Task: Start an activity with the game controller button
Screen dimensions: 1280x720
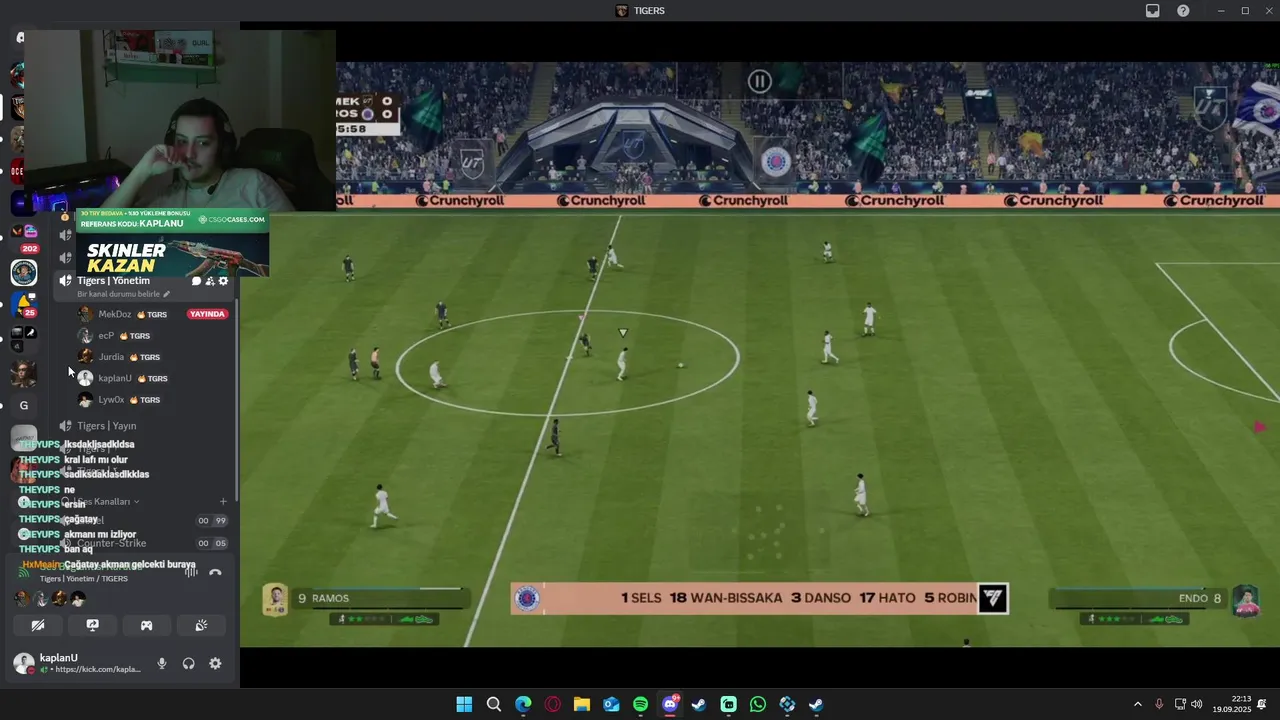Action: pos(146,625)
